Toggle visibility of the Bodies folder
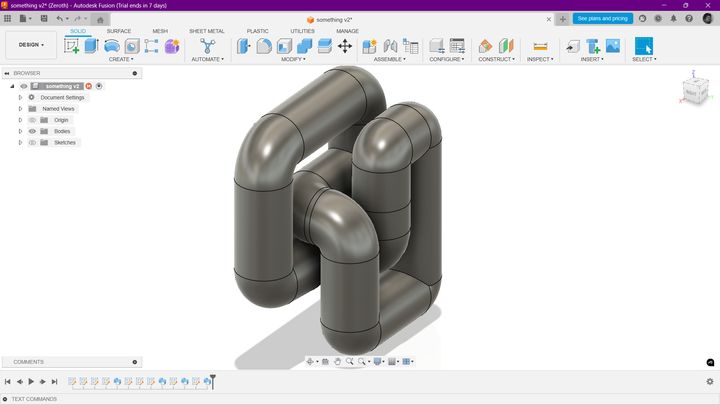The height and width of the screenshot is (405, 720). [x=32, y=131]
